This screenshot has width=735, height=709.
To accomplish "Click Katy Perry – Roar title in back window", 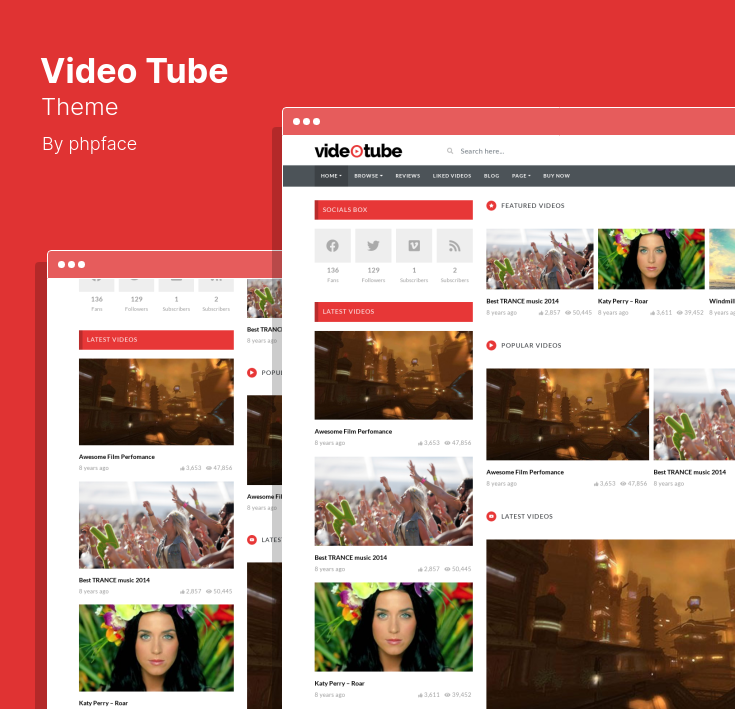I will (x=103, y=703).
